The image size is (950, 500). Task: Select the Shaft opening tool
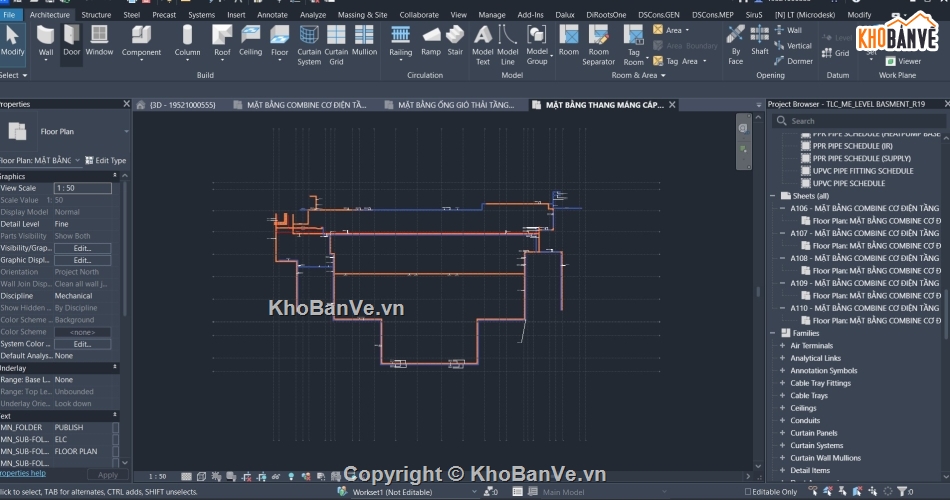(x=760, y=41)
